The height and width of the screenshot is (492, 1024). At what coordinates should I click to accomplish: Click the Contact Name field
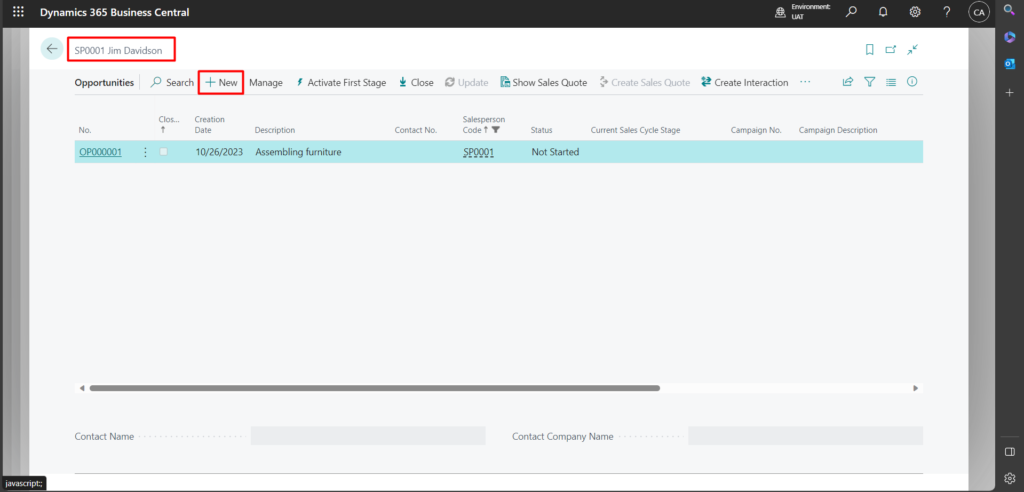[368, 436]
